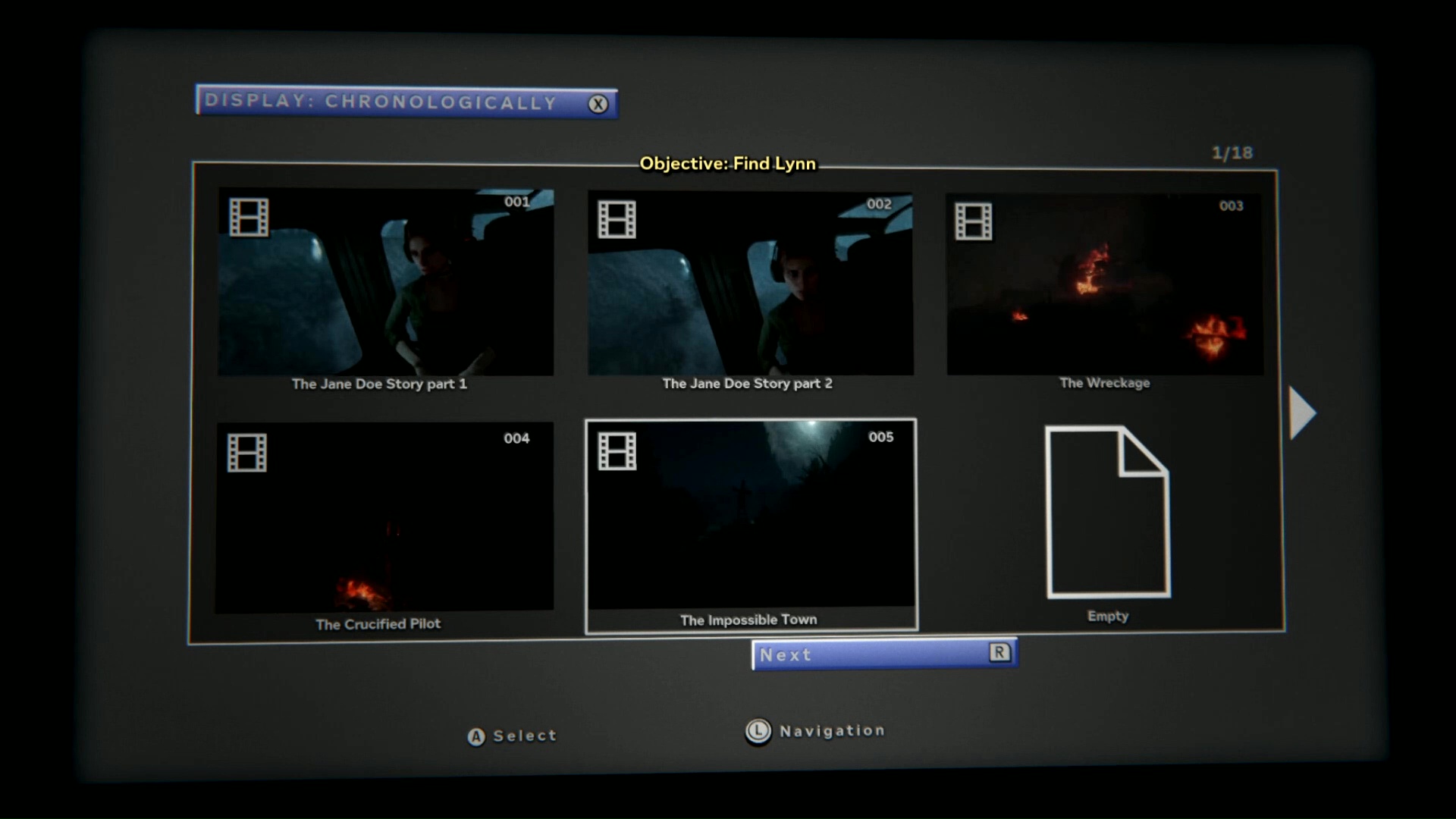Click the Objective: Find Lynn text

(x=727, y=164)
